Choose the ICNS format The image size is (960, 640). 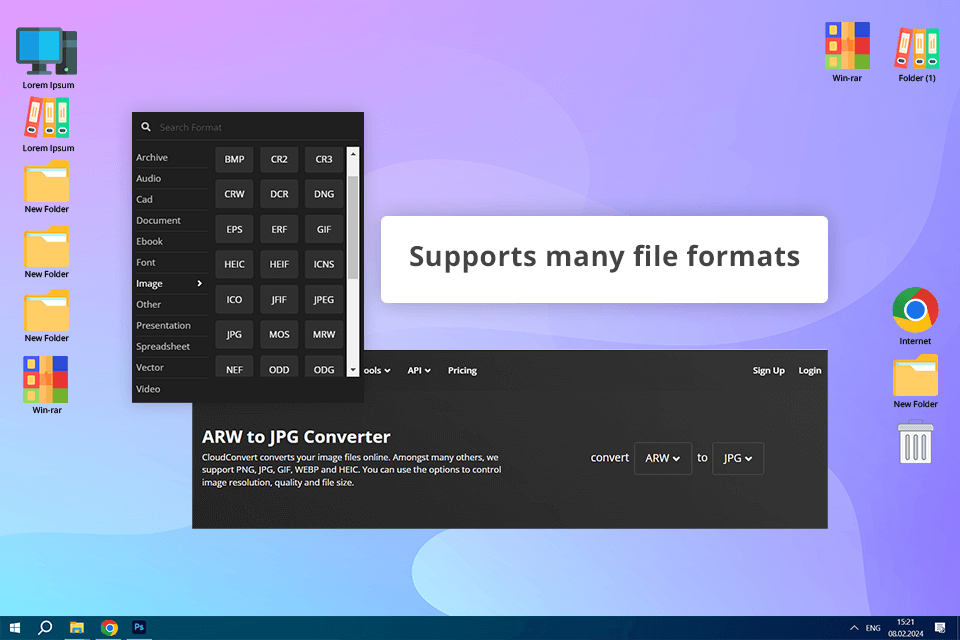[x=324, y=265]
